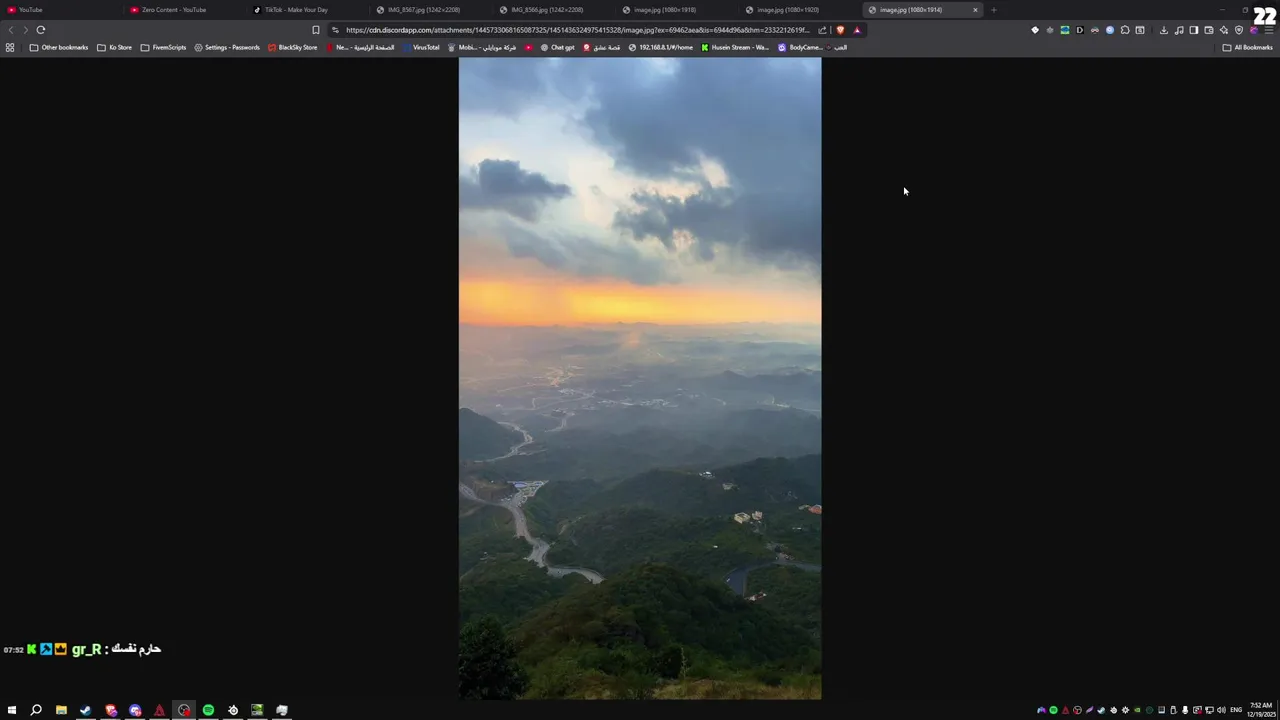Click the sunset mountain image
The height and width of the screenshot is (720, 1280).
640,378
